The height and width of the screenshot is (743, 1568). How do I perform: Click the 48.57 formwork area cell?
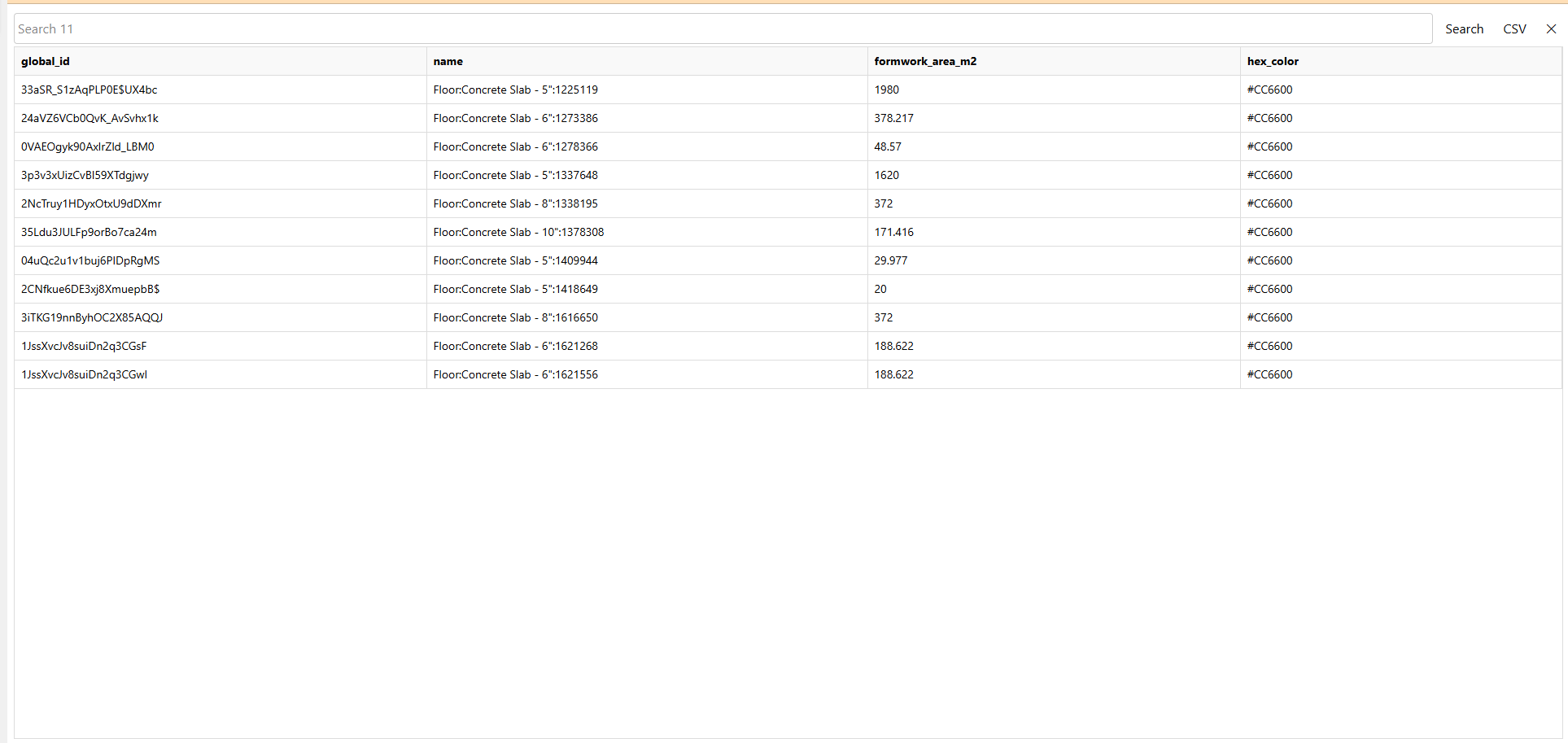pos(888,146)
